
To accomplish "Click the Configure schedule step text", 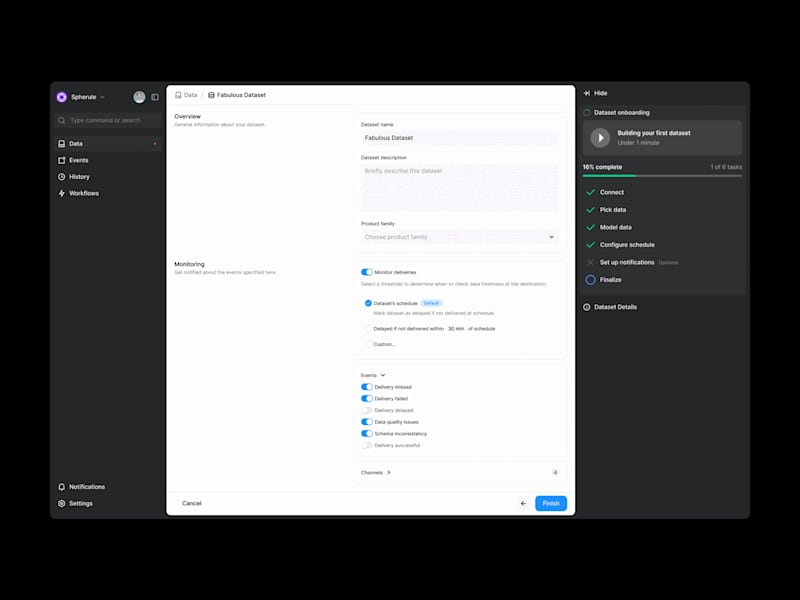I will tap(627, 245).
